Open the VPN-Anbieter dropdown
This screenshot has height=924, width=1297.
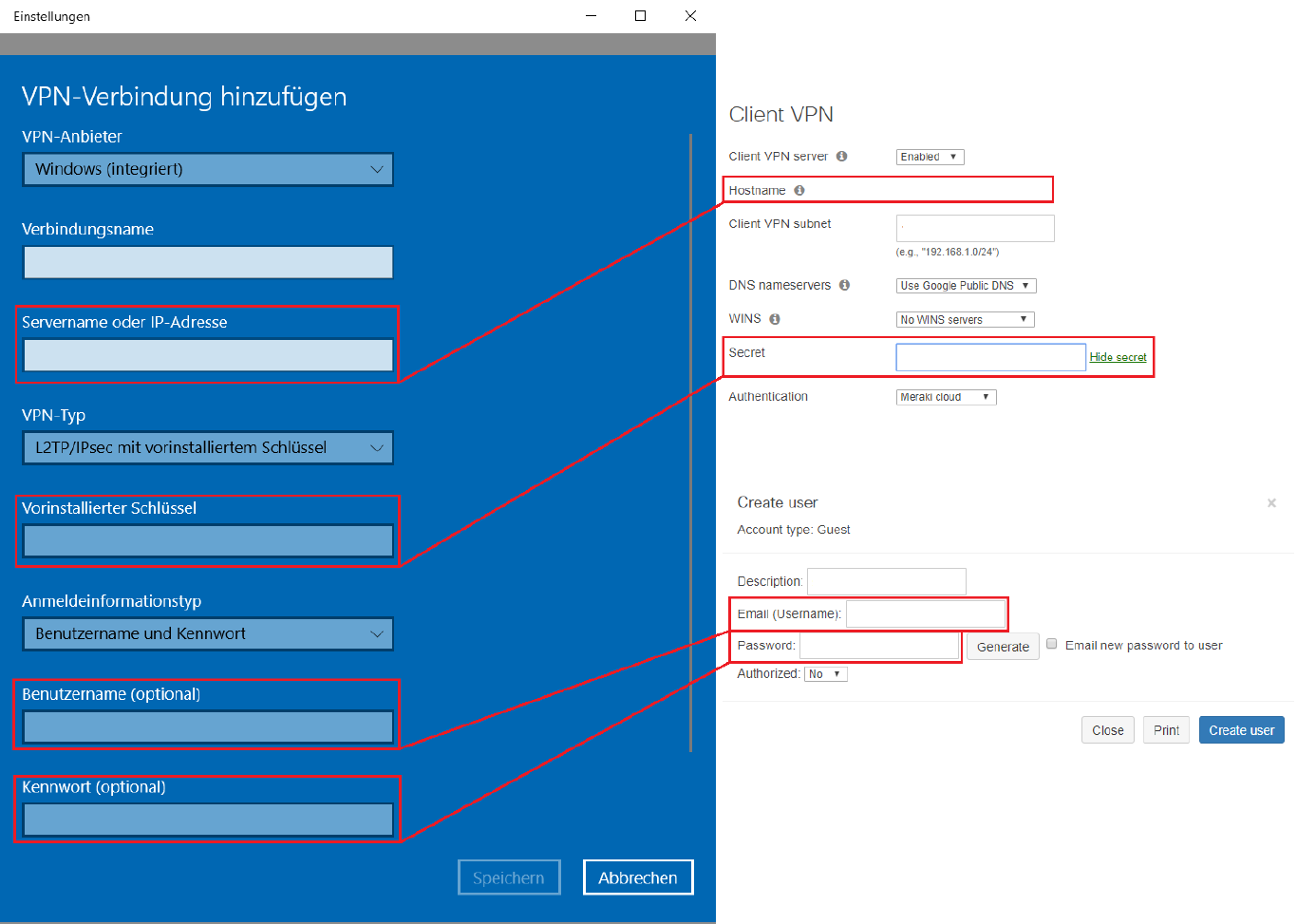208,170
